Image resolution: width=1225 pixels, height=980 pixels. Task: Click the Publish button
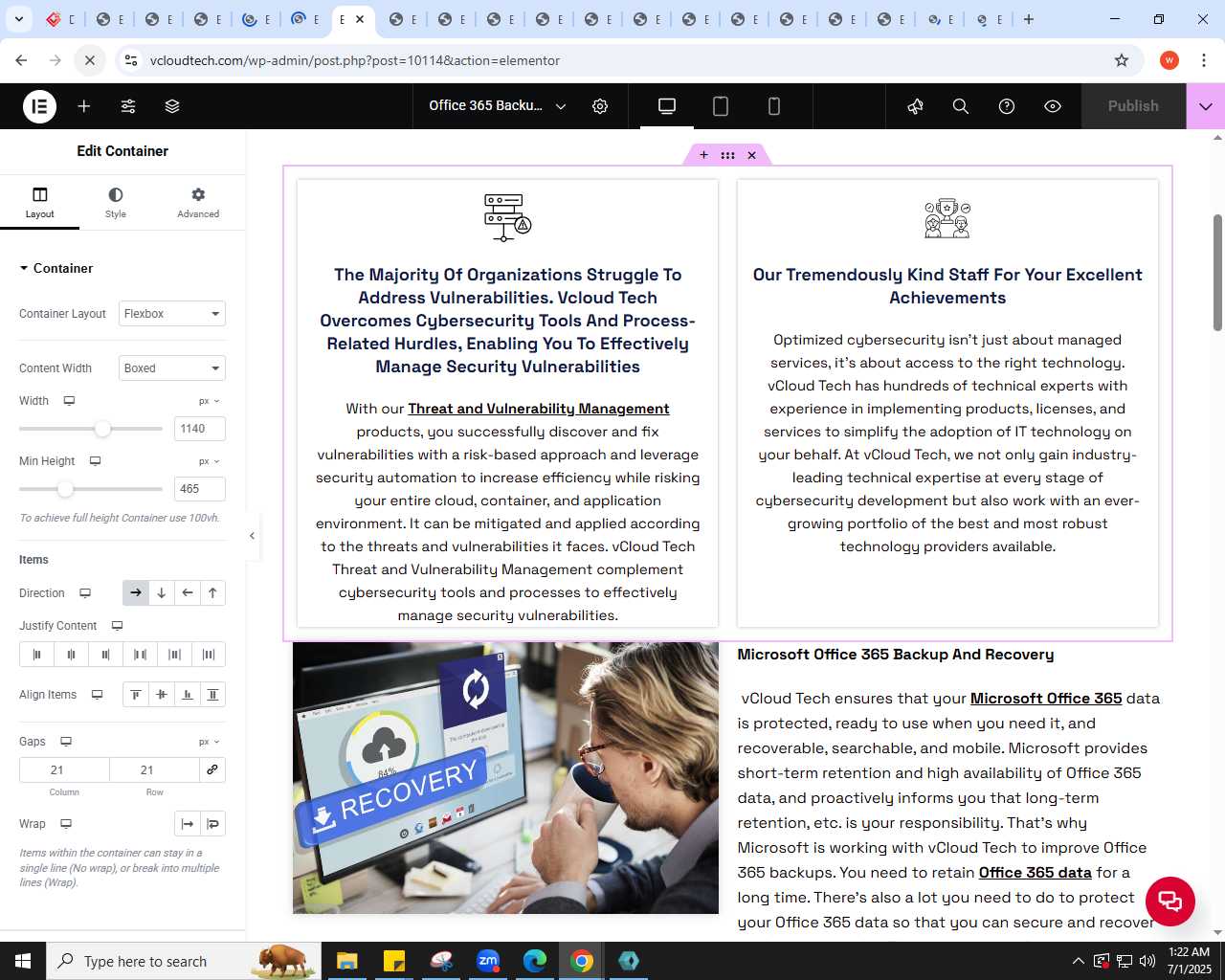point(1133,106)
